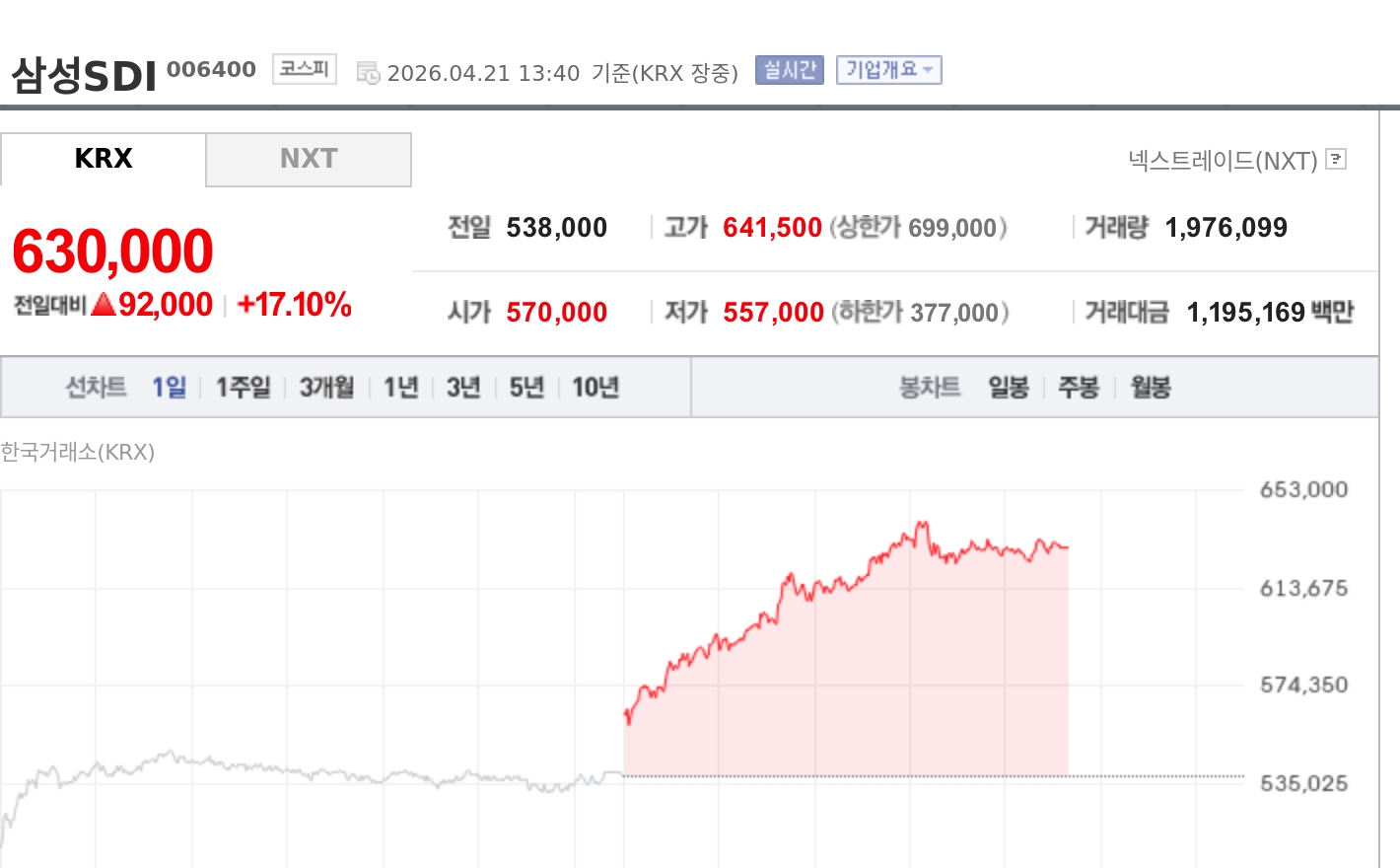Click the clock icon beside the quote timestamp
This screenshot has height=868, width=1400.
(367, 72)
